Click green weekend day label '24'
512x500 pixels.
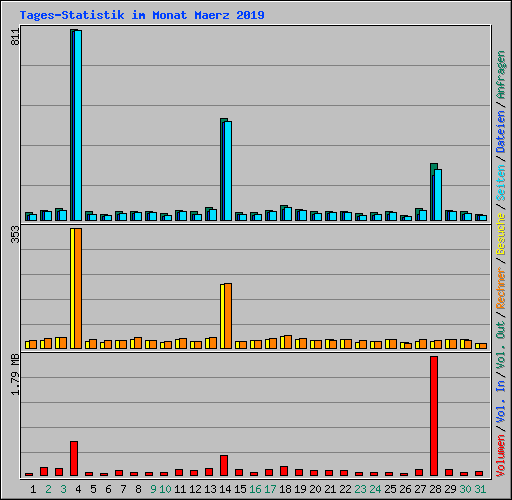pyautogui.click(x=375, y=489)
